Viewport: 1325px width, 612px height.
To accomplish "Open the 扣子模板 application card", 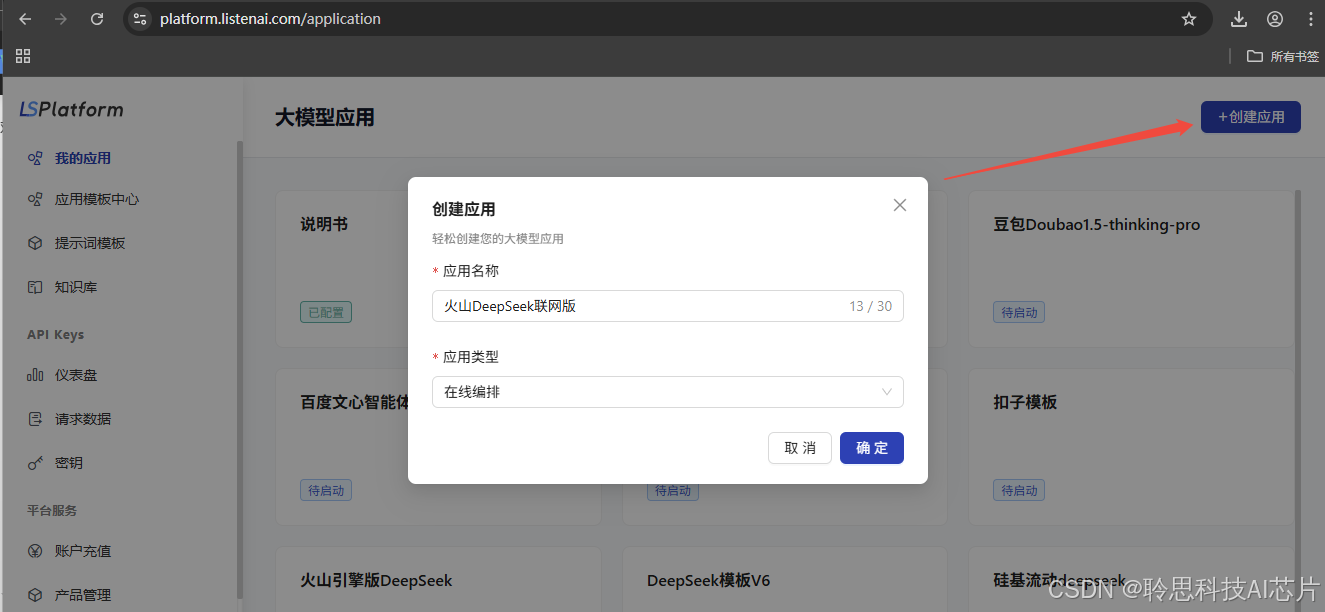I will pos(1132,447).
